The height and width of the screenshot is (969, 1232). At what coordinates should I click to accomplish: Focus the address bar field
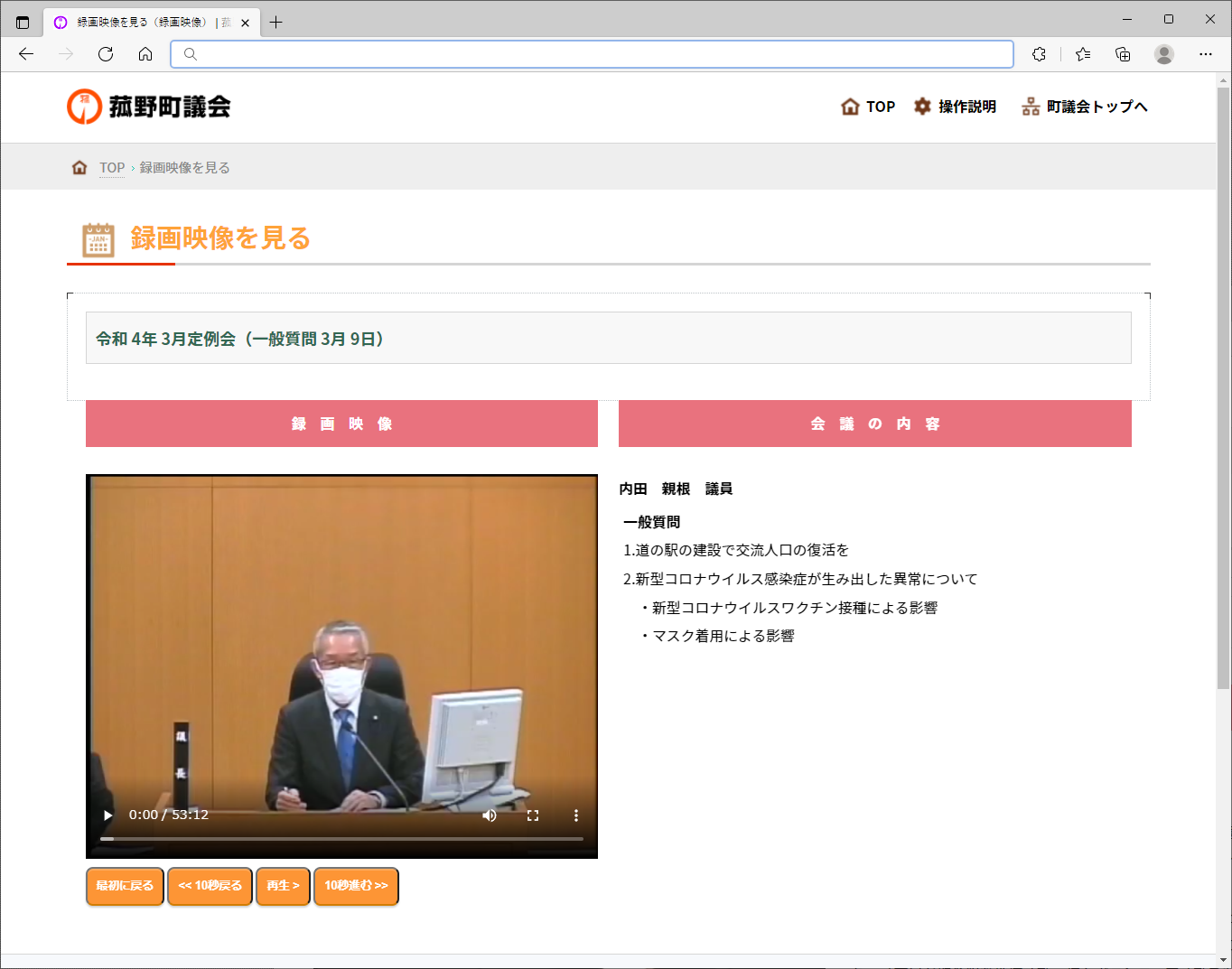click(x=592, y=54)
